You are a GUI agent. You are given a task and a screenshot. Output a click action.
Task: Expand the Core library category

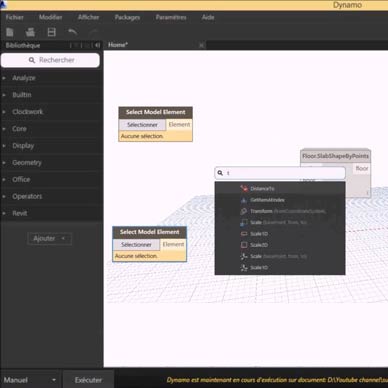click(52, 129)
